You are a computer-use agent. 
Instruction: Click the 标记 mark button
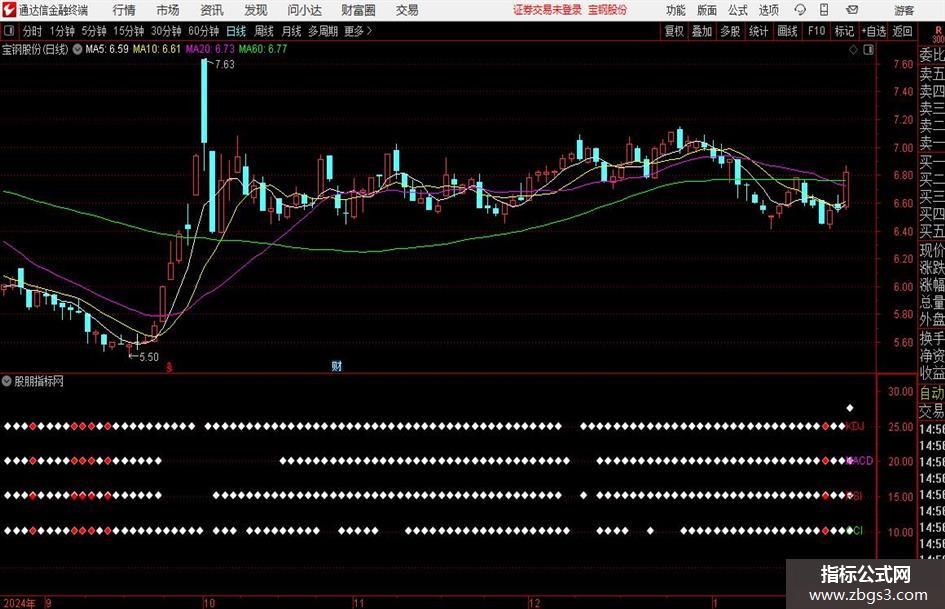tap(844, 31)
